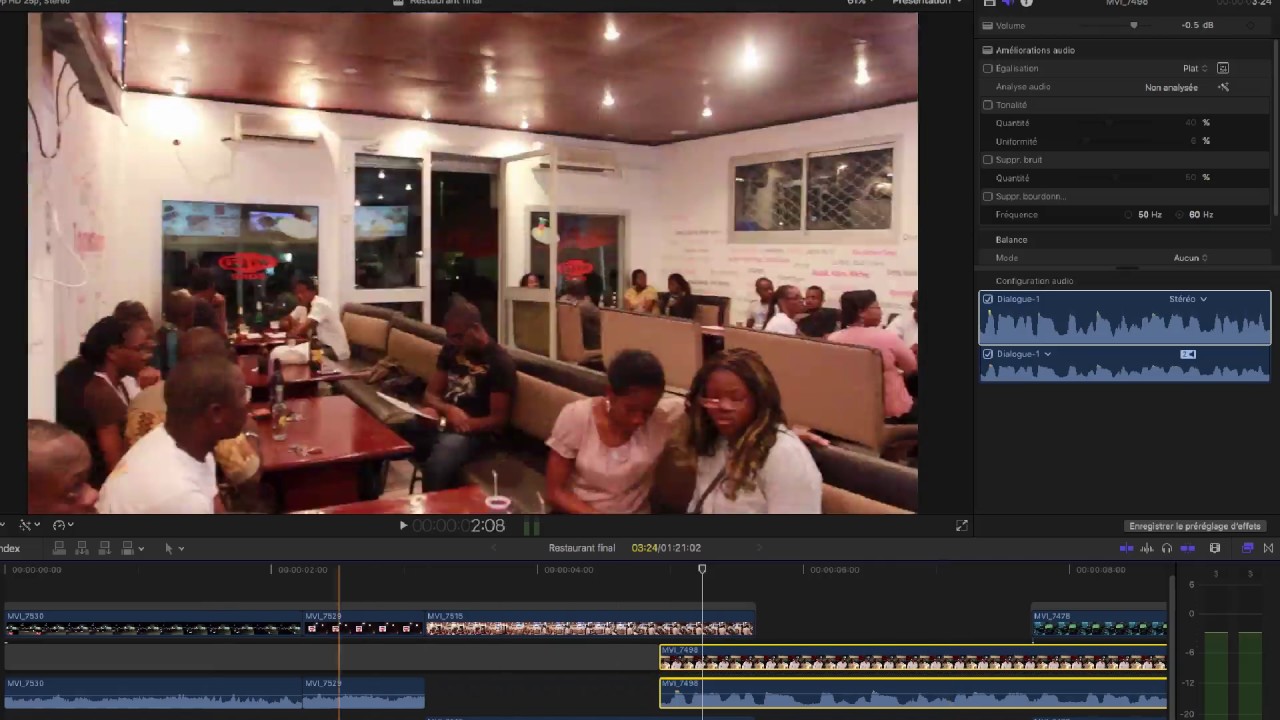Image resolution: width=1280 pixels, height=720 pixels.
Task: Enable the Égalisation checkbox
Action: 988,68
